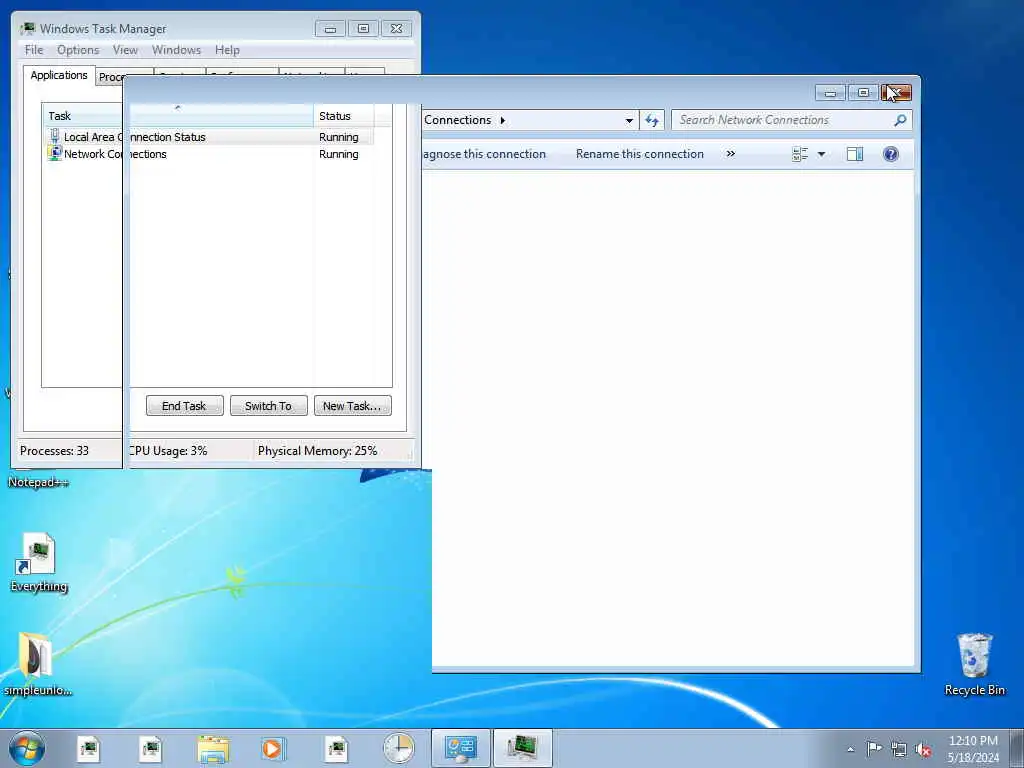
Task: Show hidden tray icons arrow
Action: point(850,749)
